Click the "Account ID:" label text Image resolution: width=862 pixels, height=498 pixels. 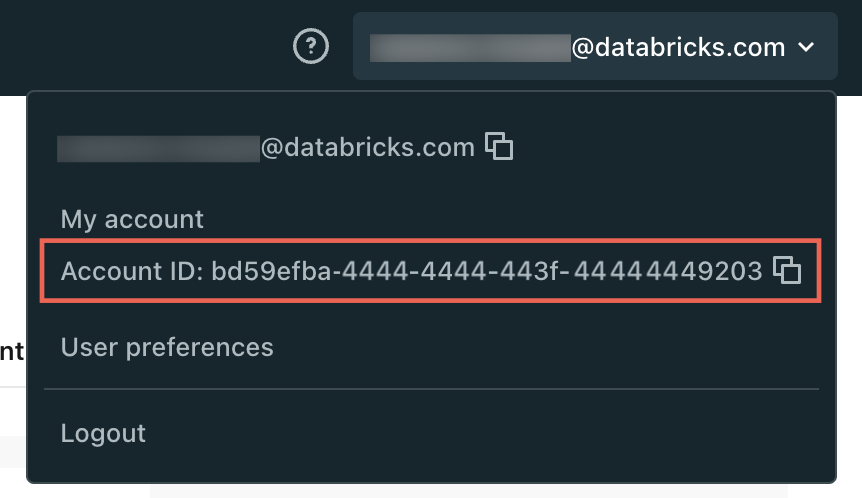click(x=132, y=270)
